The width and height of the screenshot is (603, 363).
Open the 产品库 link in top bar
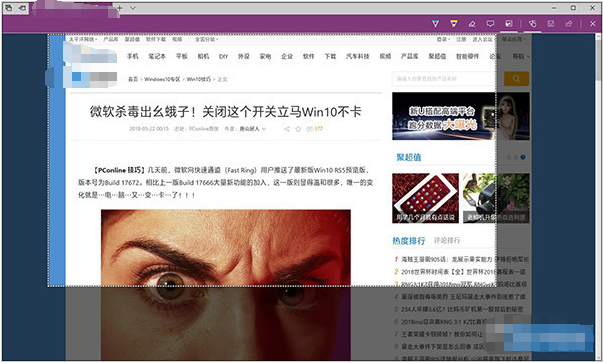pyautogui.click(x=111, y=39)
